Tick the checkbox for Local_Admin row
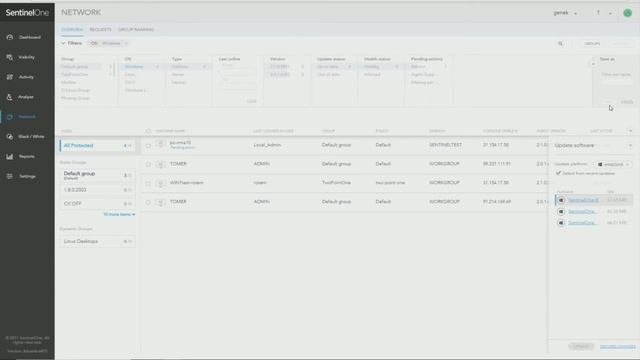 click(148, 145)
